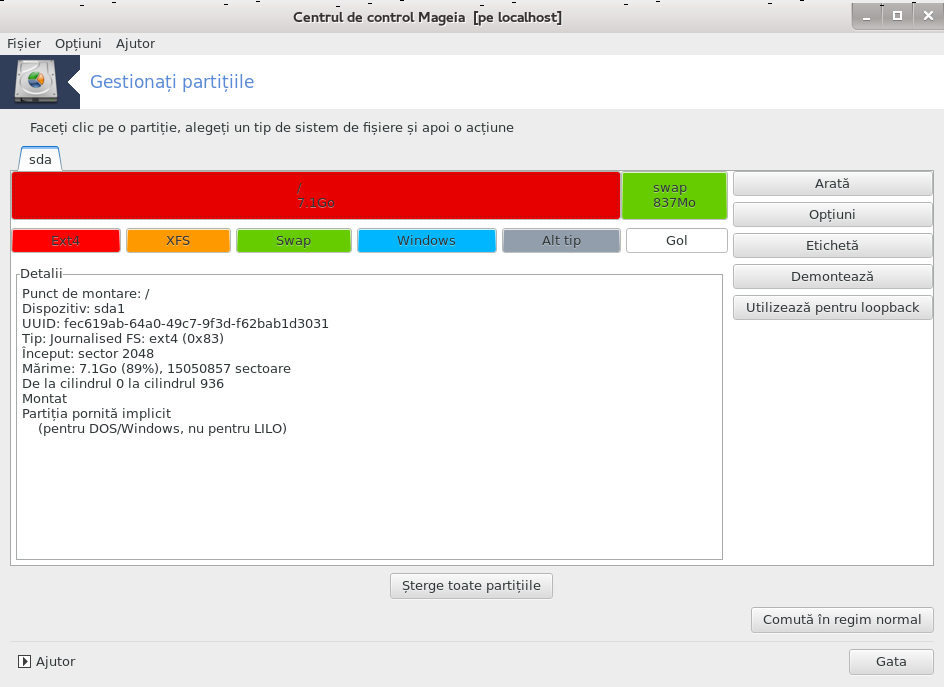Open the Fișier menu
Viewport: 944px width, 687px height.
pos(24,43)
